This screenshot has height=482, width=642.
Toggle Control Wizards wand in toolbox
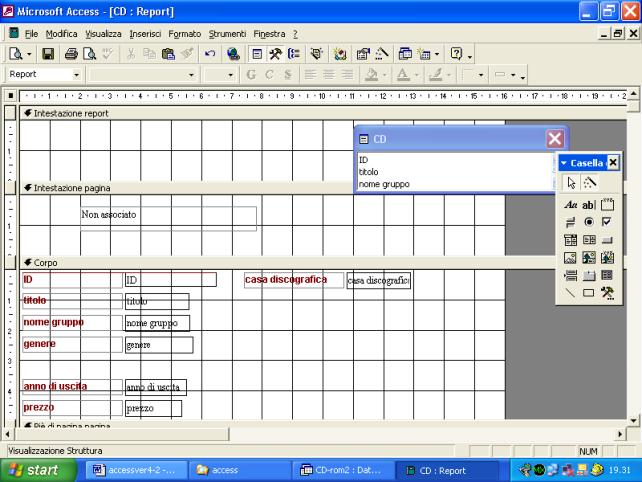(589, 183)
